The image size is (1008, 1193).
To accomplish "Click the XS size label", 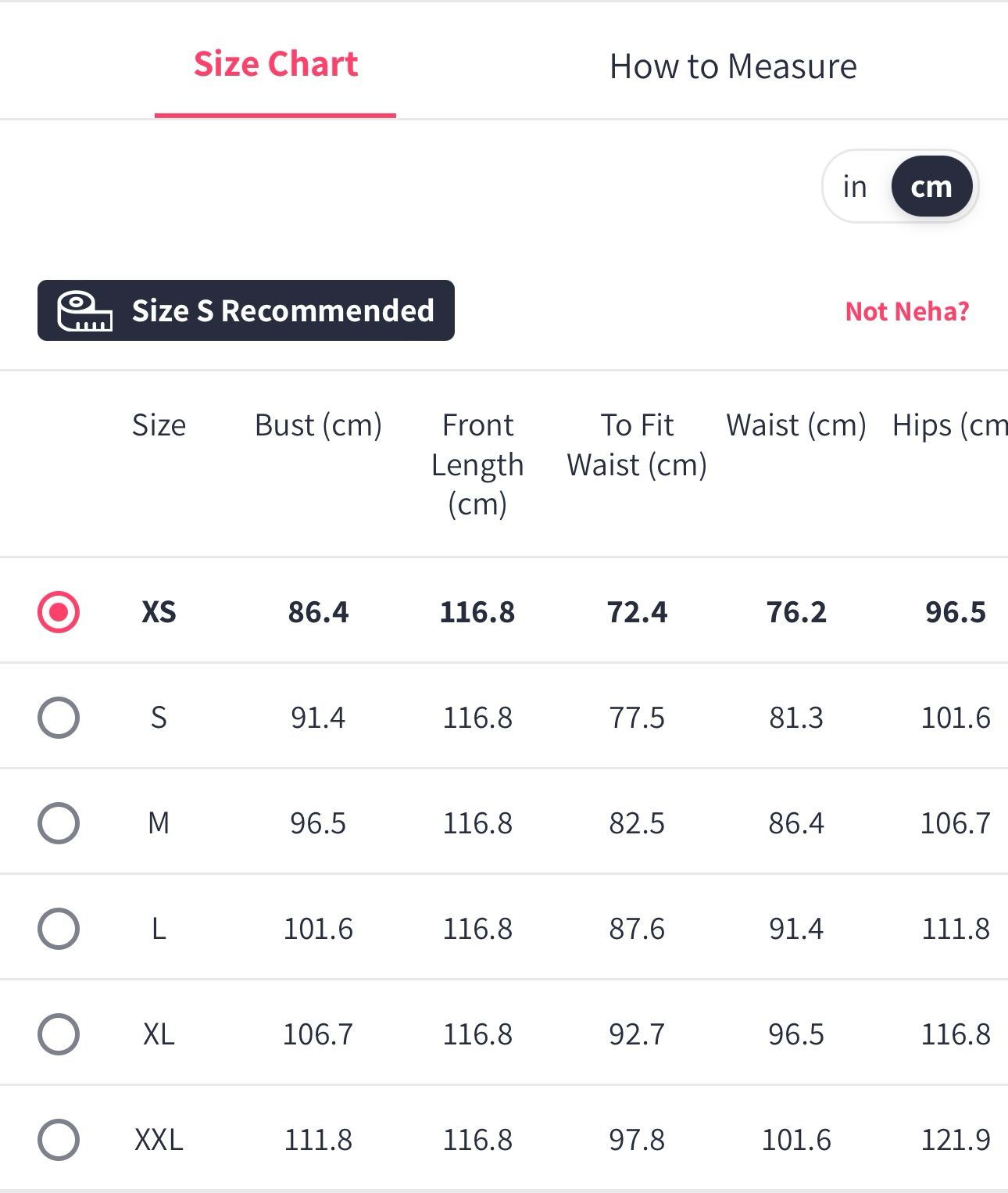I will pos(159,611).
